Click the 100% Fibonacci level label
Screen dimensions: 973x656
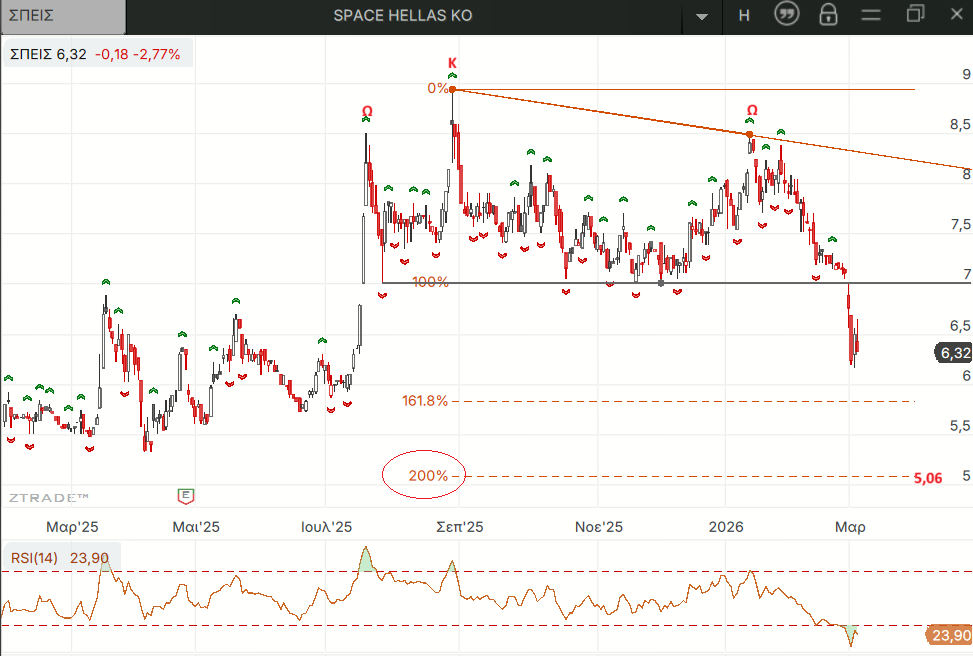pos(430,282)
